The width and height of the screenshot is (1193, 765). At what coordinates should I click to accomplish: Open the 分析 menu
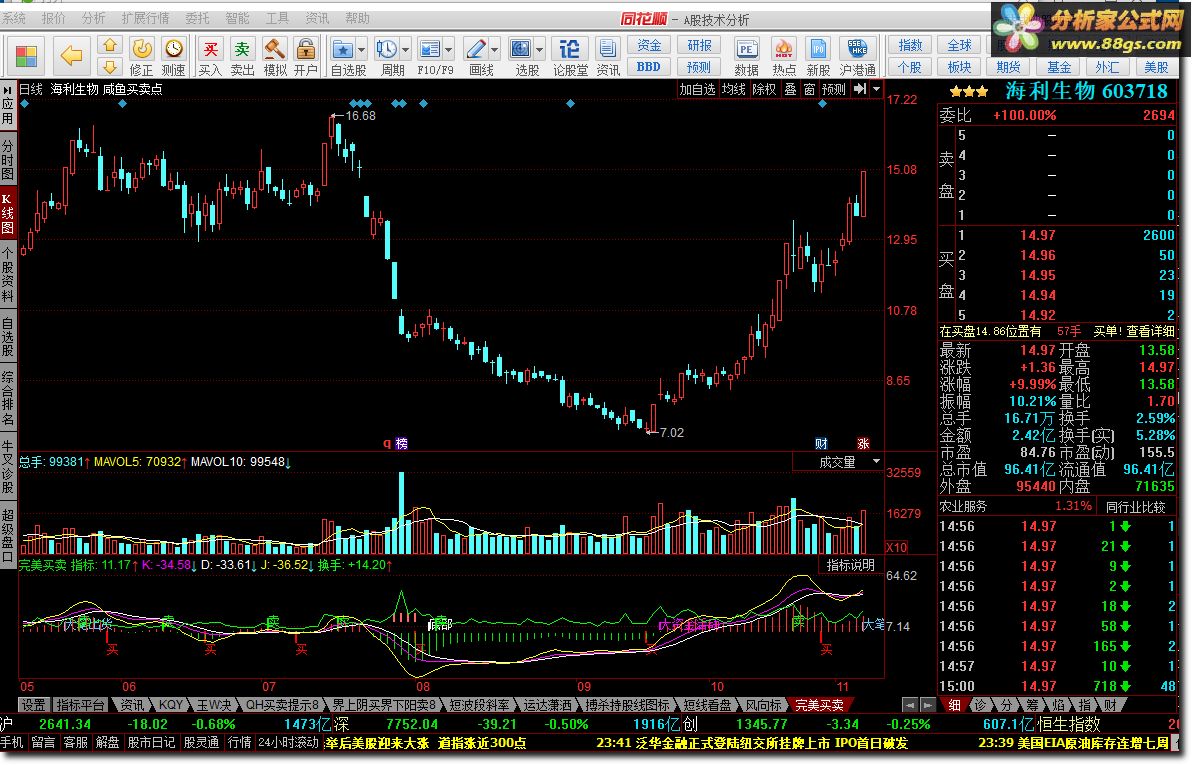[94, 18]
